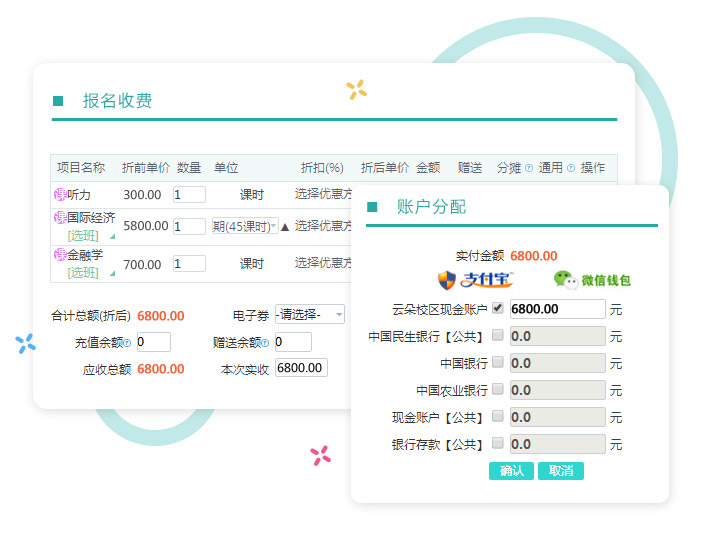Click the help icon beside 分摊 column header
This screenshot has width=717, height=535.
click(x=529, y=168)
